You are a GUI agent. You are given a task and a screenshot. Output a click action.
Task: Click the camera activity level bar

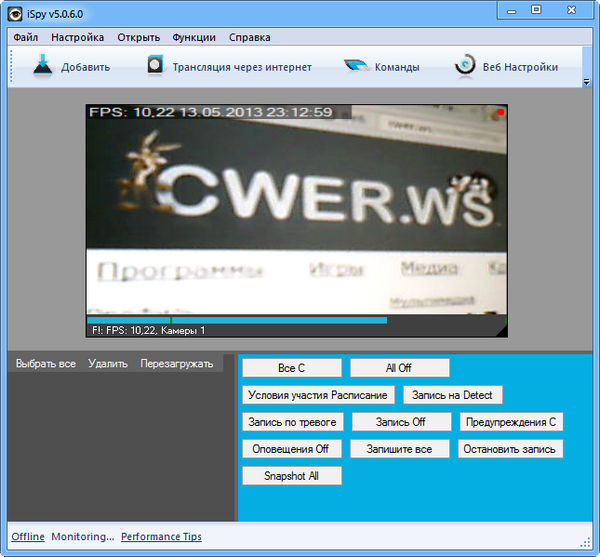point(237,320)
